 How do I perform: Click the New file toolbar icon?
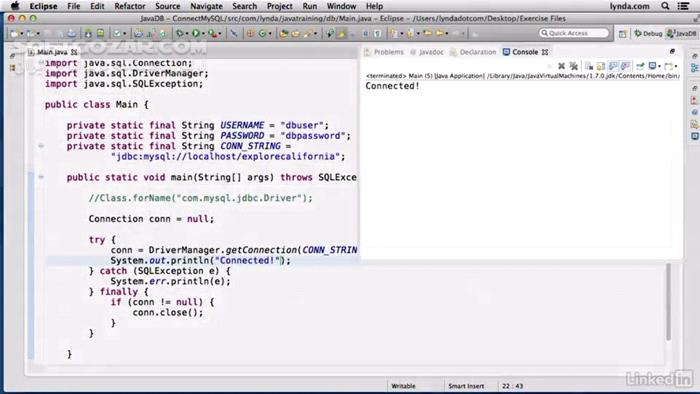(x=14, y=33)
